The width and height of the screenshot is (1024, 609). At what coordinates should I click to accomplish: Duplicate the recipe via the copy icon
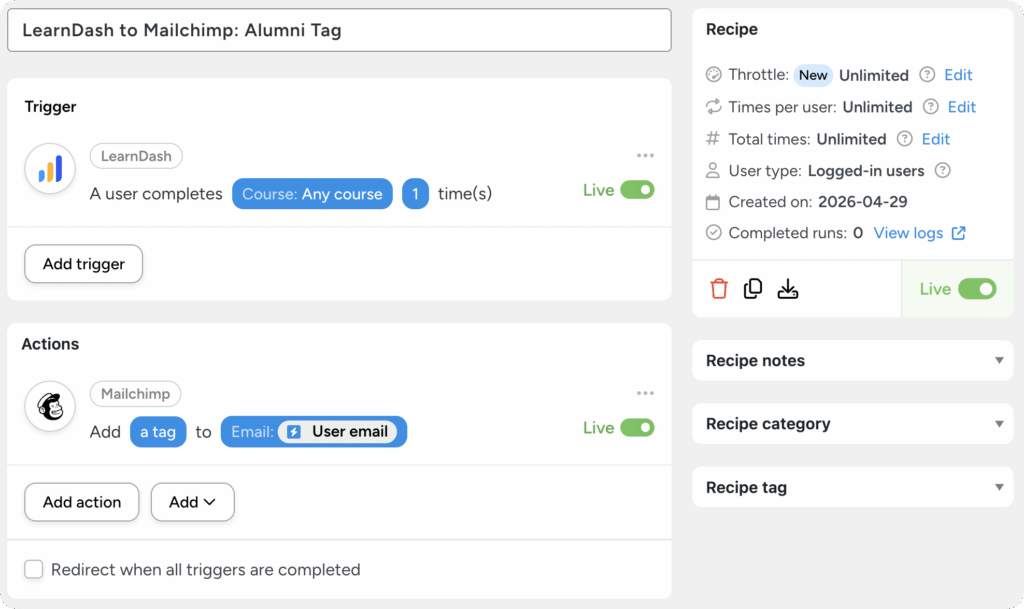pos(754,288)
